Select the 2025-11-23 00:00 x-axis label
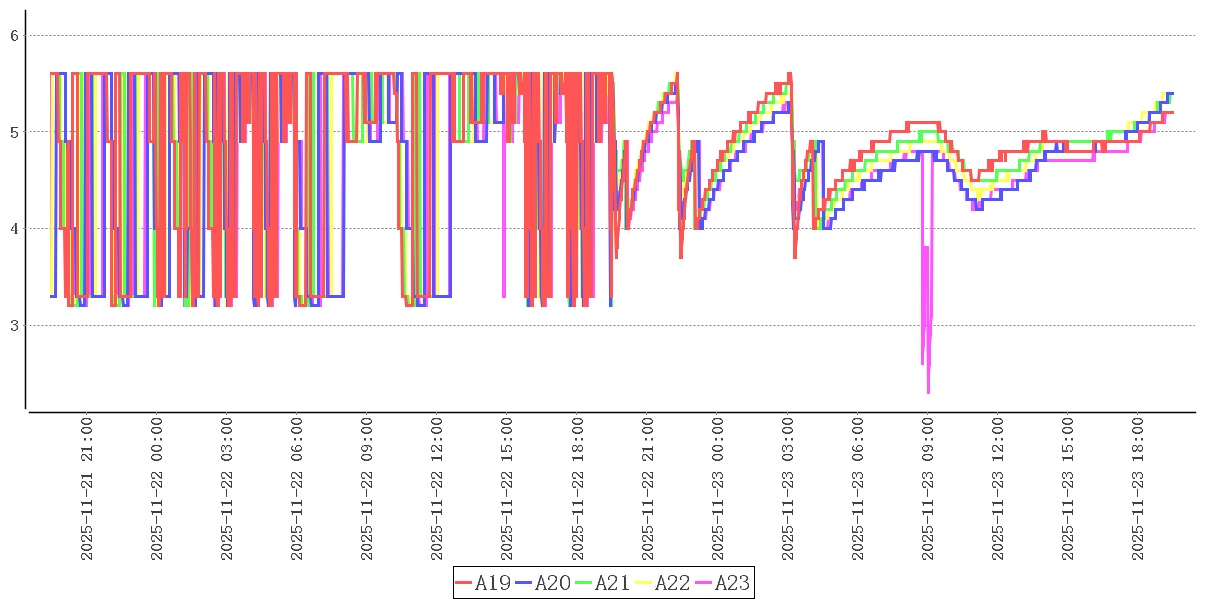This screenshot has width=1207, height=600. click(717, 489)
